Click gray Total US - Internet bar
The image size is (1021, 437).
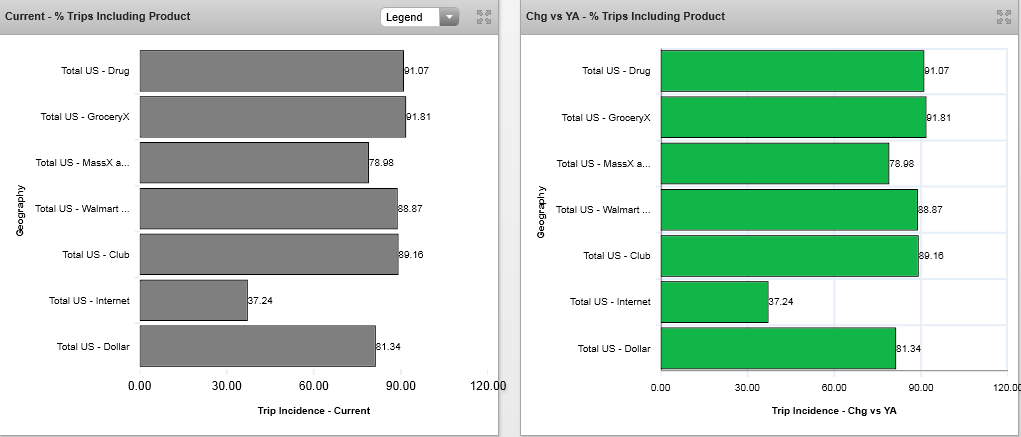[193, 300]
